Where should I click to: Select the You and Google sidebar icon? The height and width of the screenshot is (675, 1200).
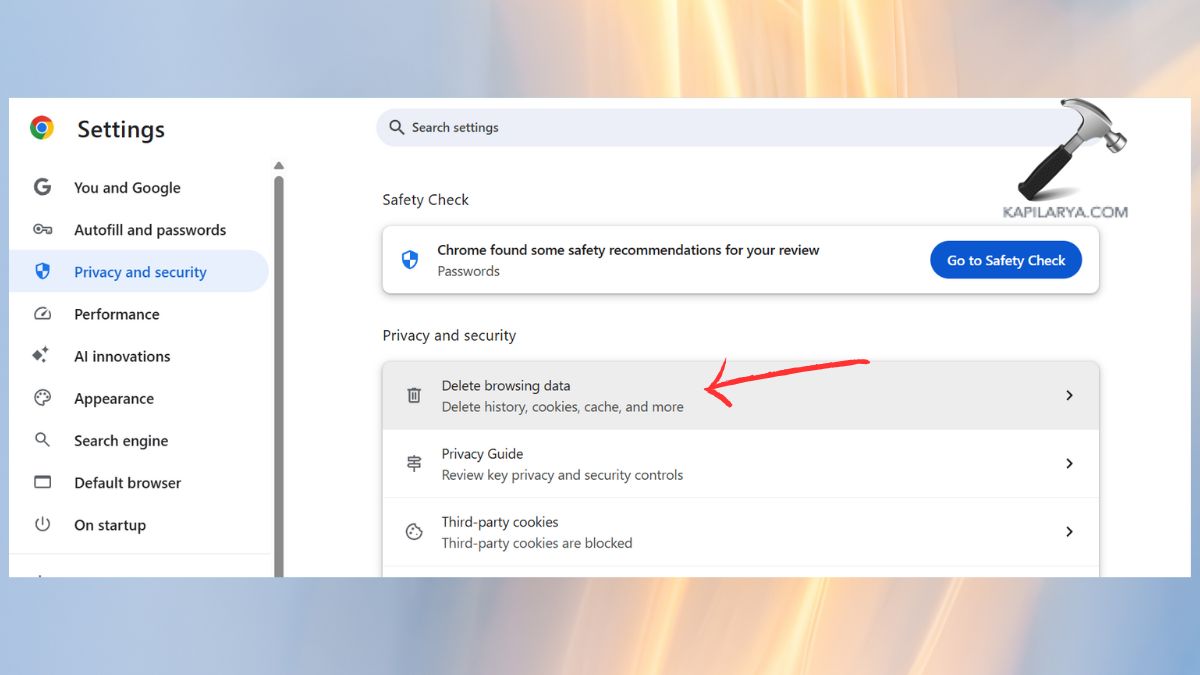click(x=42, y=187)
